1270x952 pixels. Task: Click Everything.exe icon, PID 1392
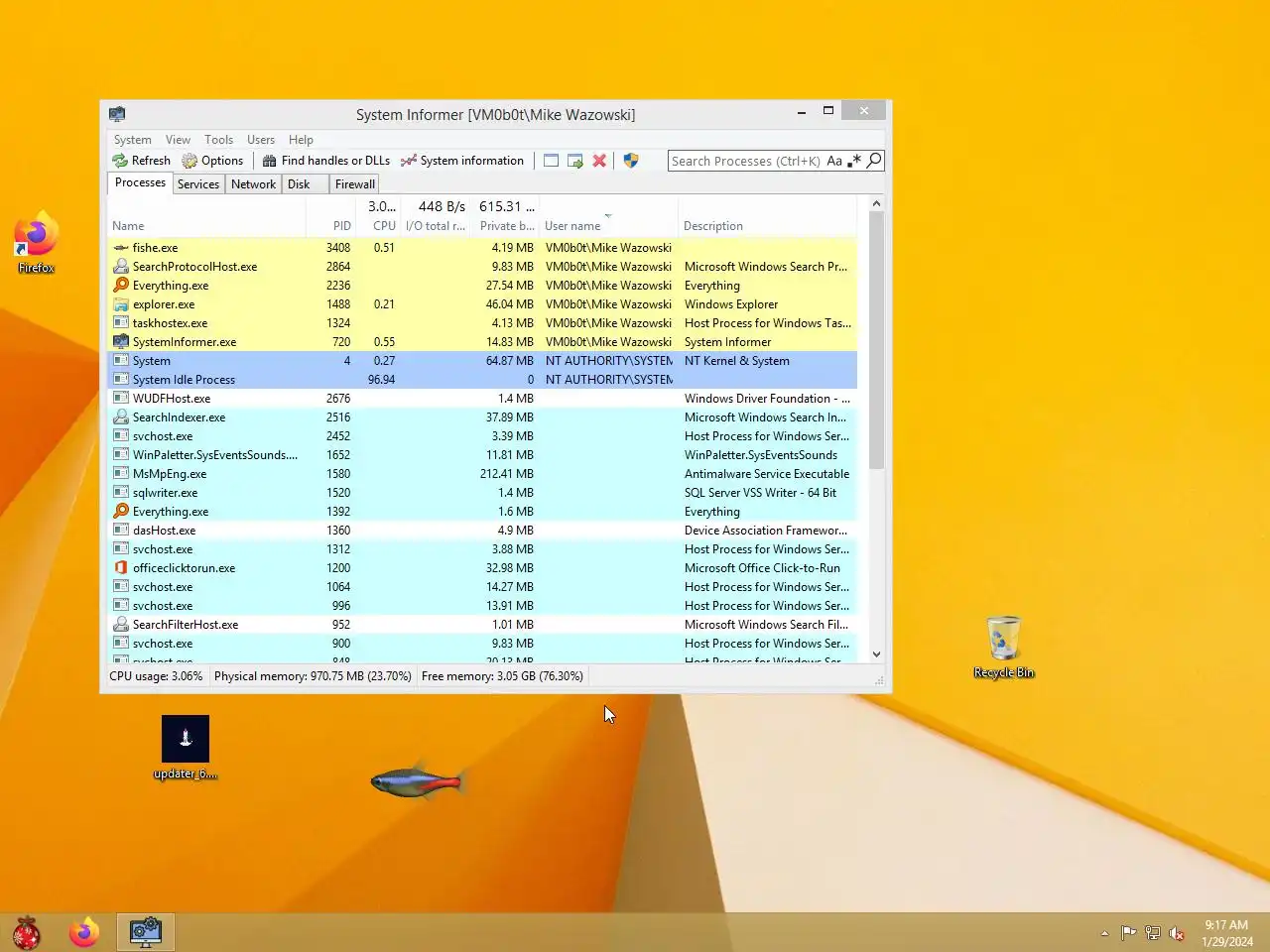pyautogui.click(x=121, y=512)
